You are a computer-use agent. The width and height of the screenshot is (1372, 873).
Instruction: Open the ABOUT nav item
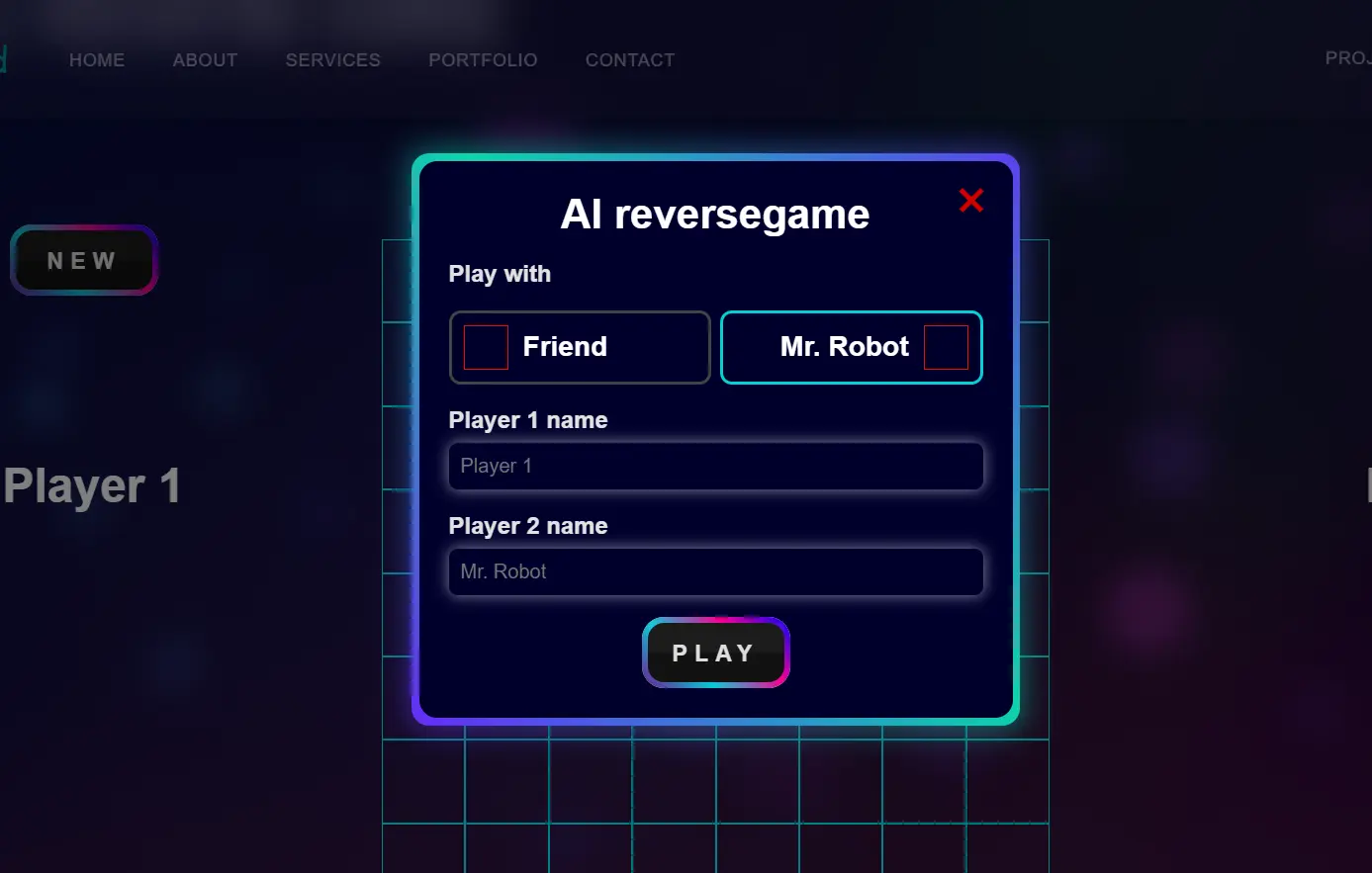(x=205, y=60)
